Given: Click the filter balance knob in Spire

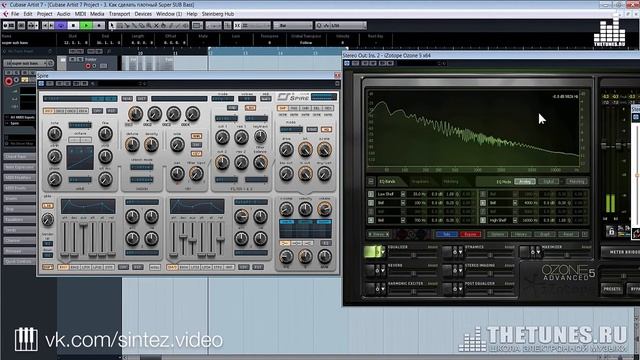Looking at the screenshot, I should (260, 162).
